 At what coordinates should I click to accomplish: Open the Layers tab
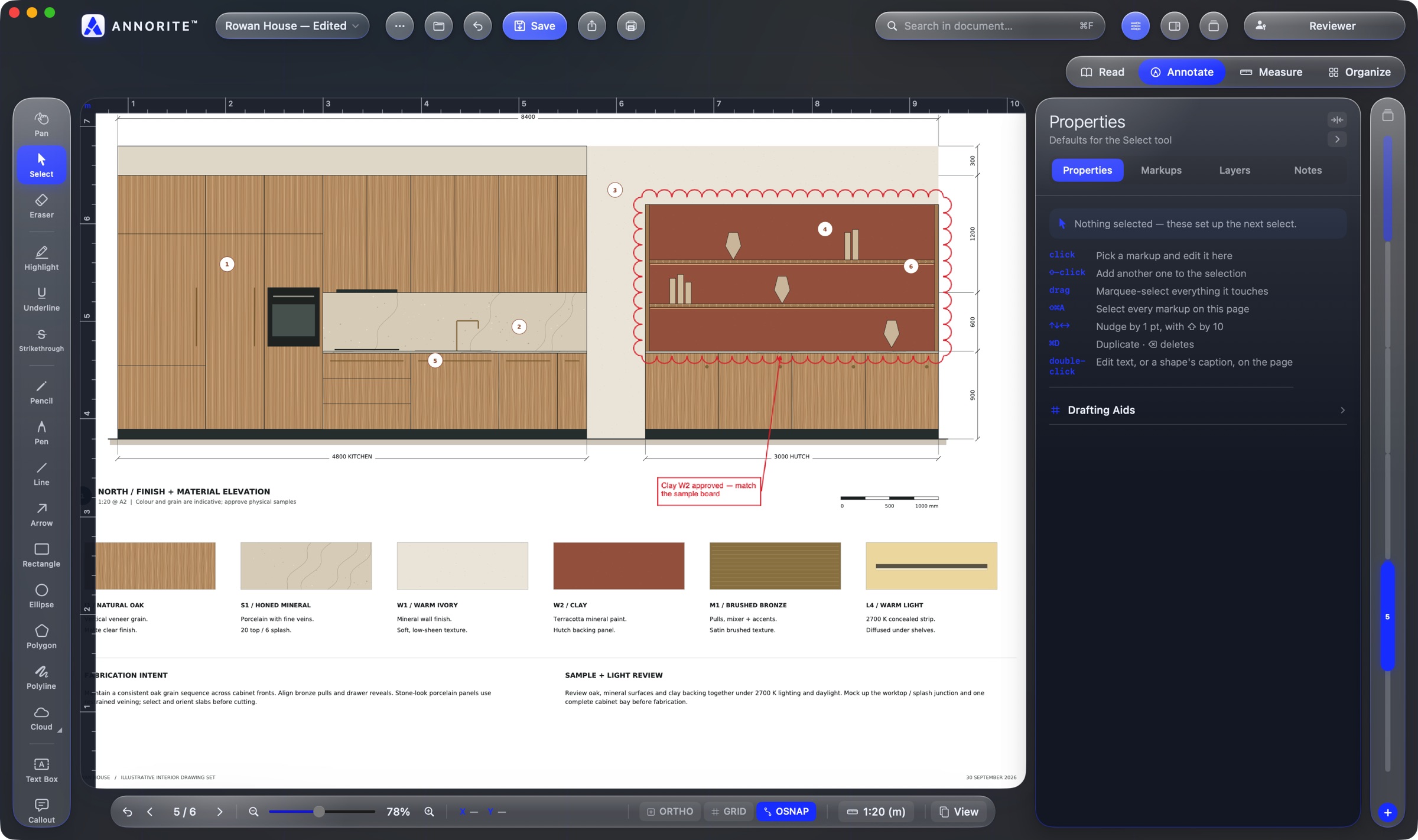pyautogui.click(x=1234, y=170)
